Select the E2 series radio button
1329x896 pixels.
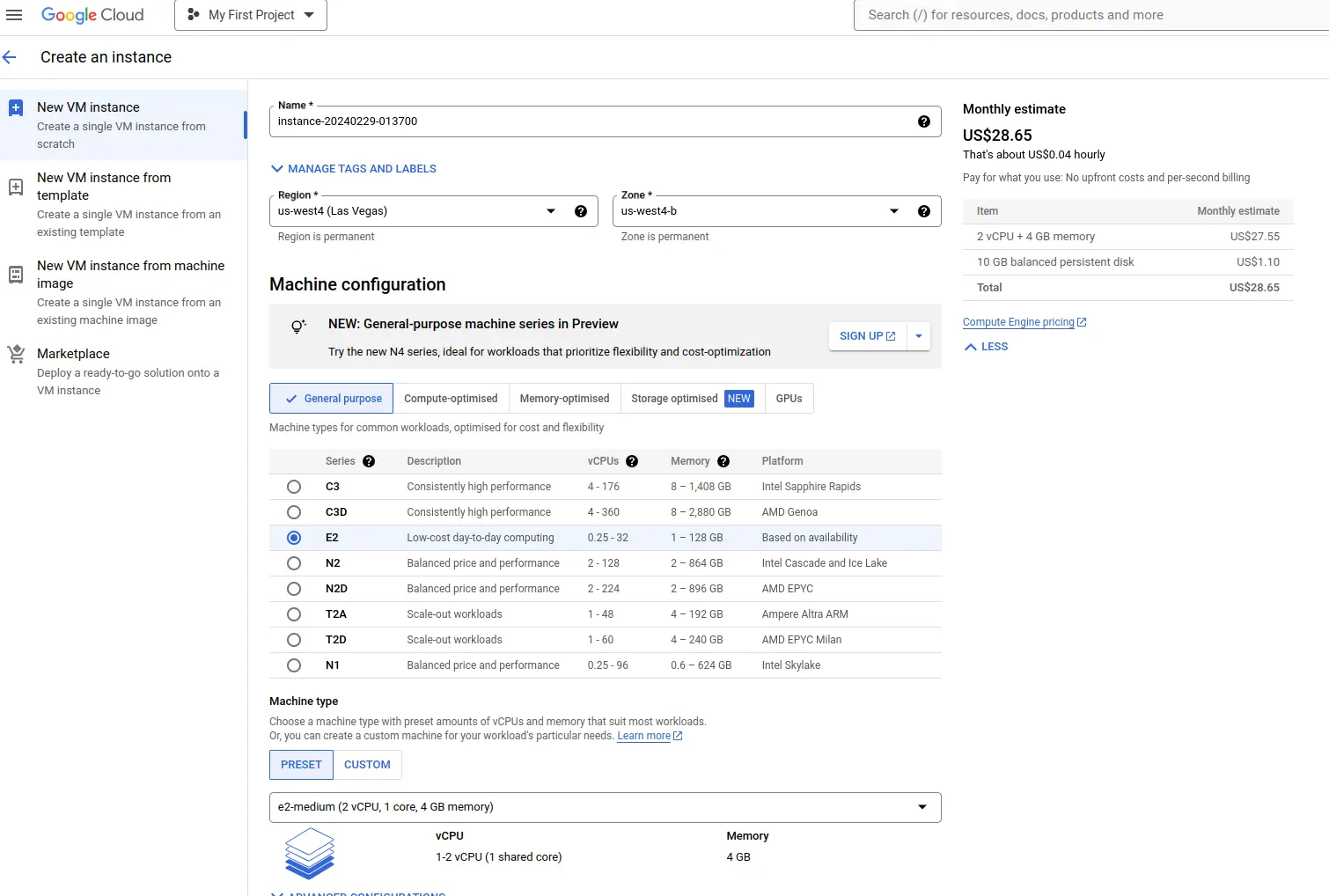pos(294,538)
